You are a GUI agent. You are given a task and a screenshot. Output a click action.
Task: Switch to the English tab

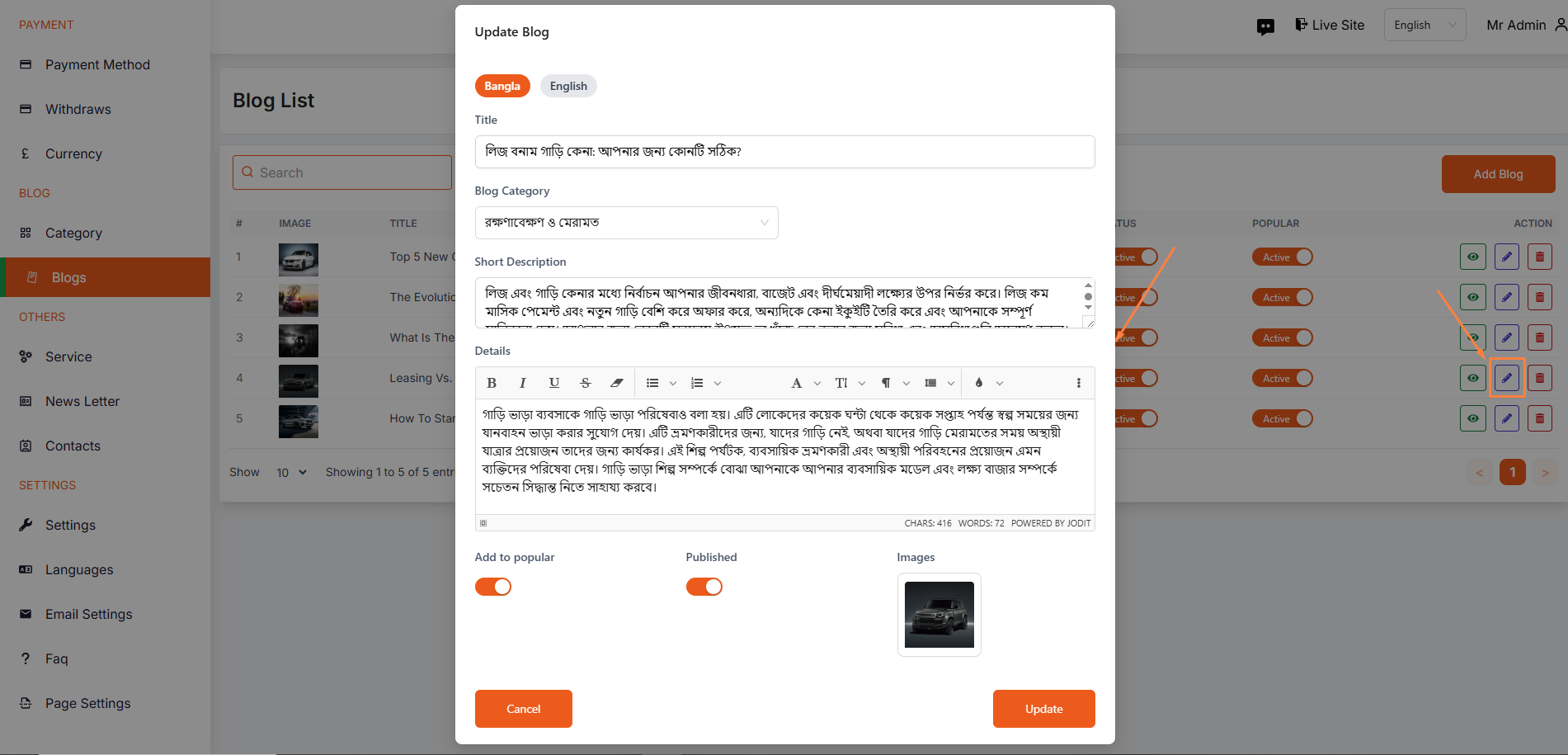click(x=568, y=86)
